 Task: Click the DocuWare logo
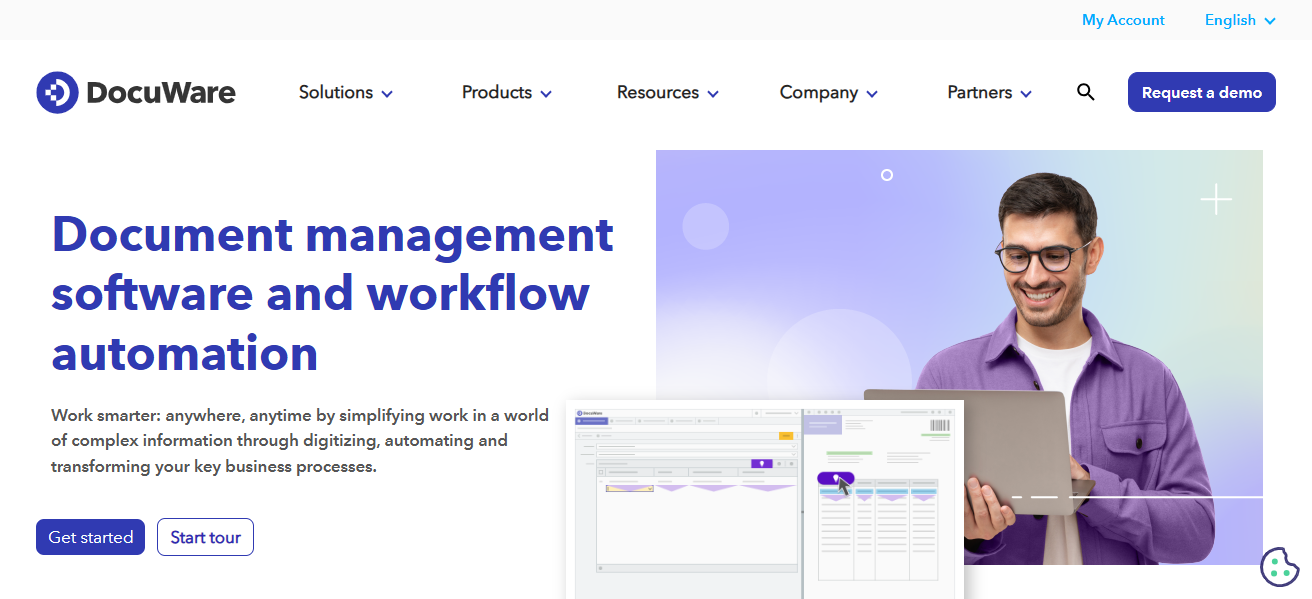pyautogui.click(x=136, y=92)
